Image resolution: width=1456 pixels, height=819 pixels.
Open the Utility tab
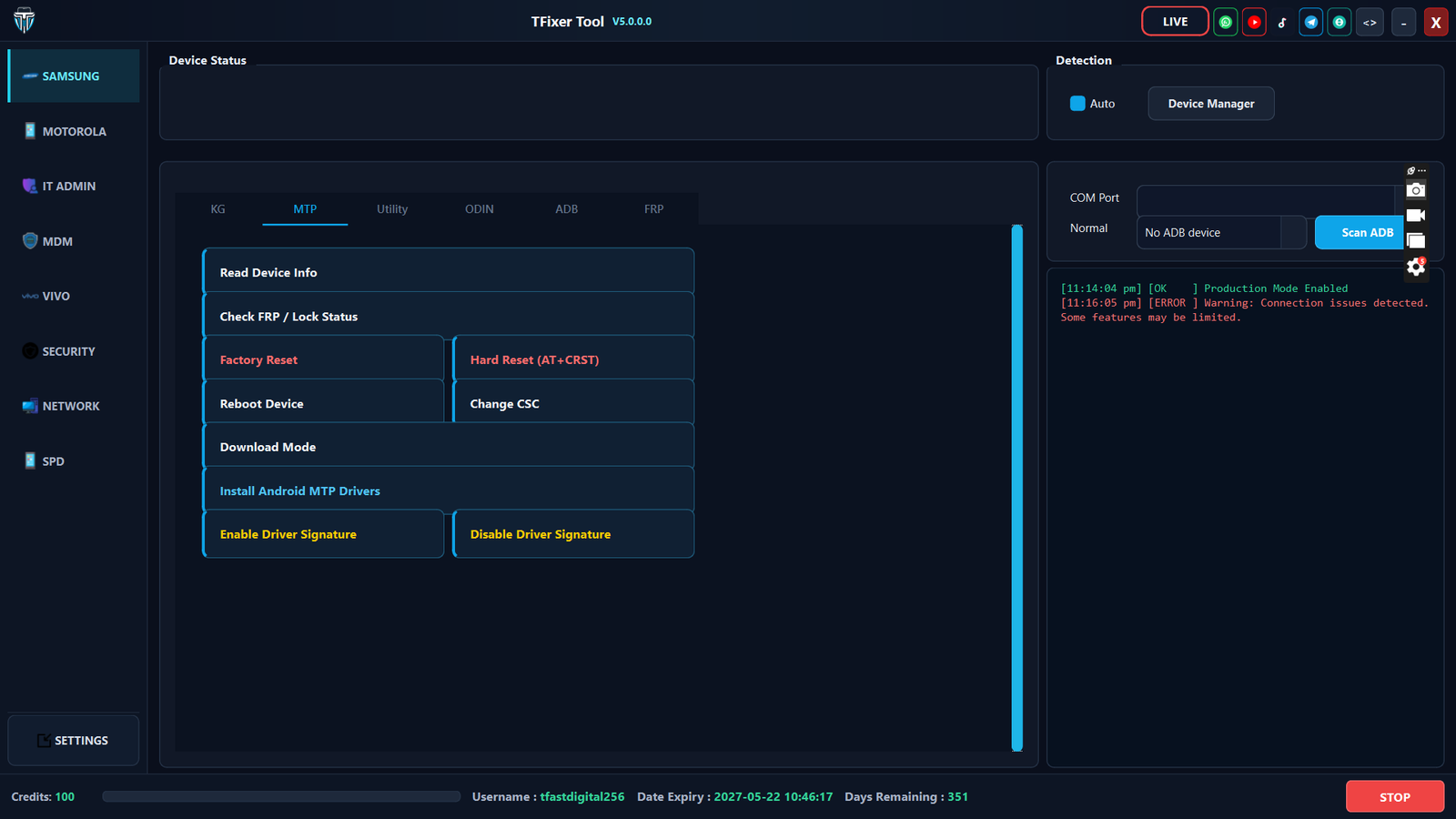[392, 209]
